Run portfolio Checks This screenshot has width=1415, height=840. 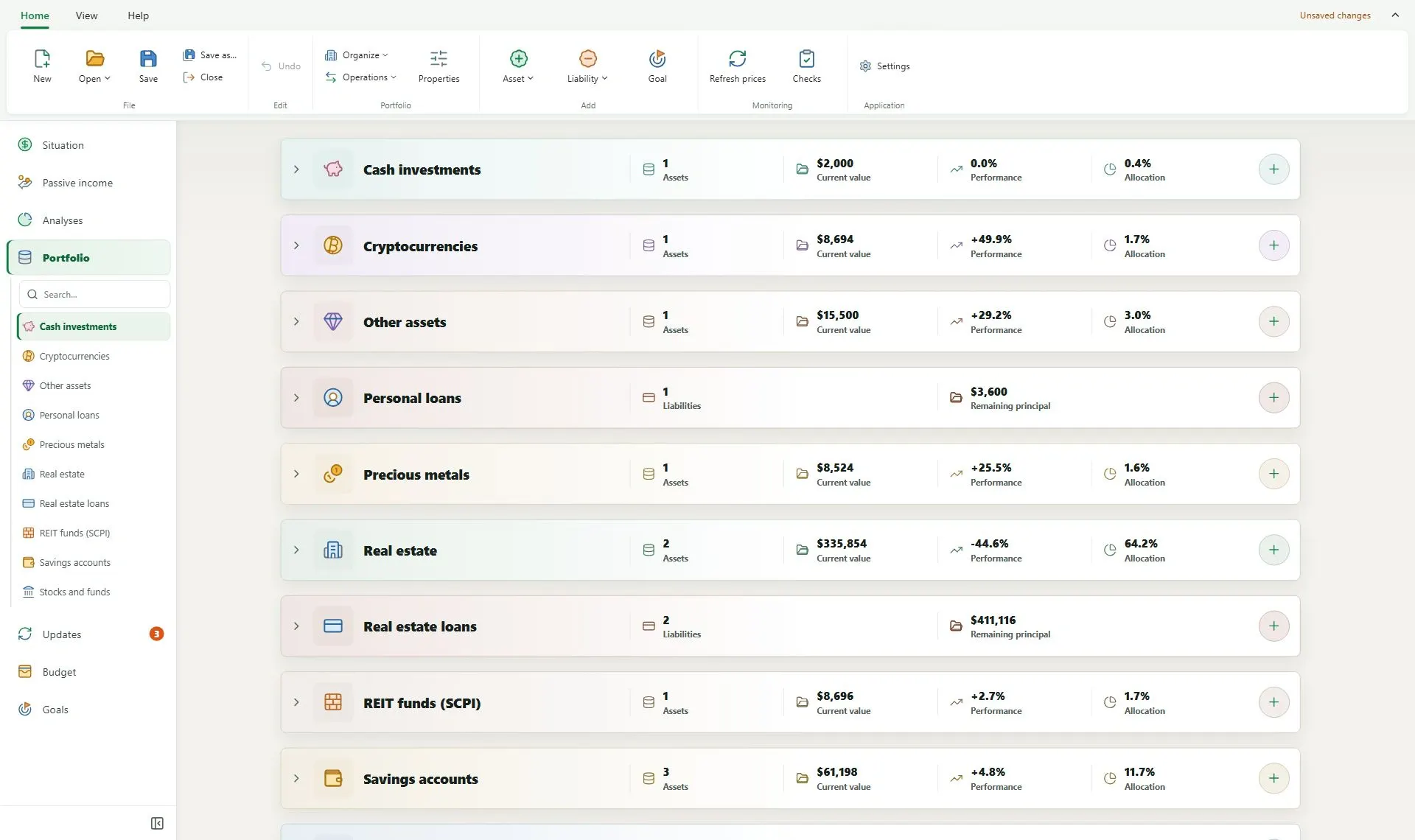click(806, 66)
